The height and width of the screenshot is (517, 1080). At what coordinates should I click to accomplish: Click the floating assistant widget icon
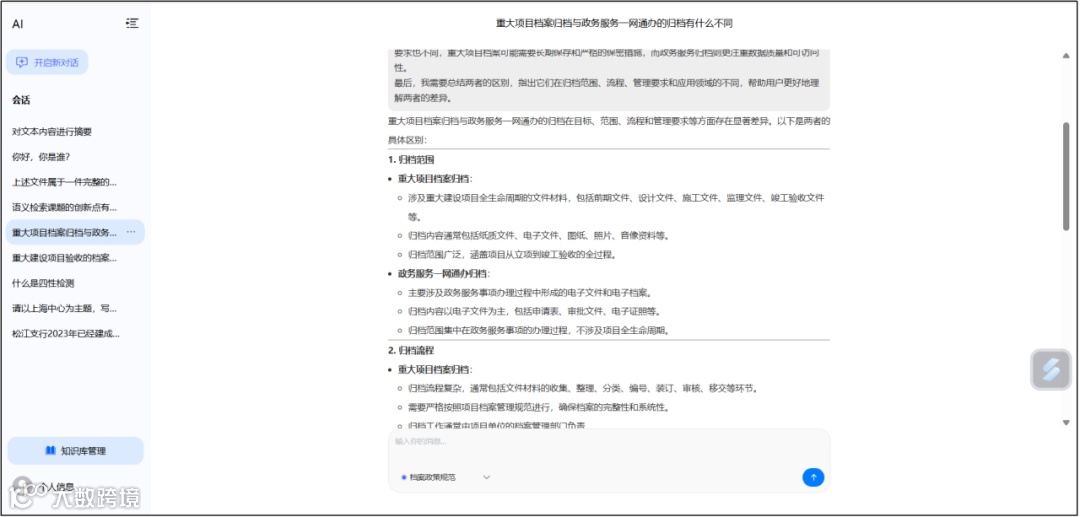pos(1050,370)
